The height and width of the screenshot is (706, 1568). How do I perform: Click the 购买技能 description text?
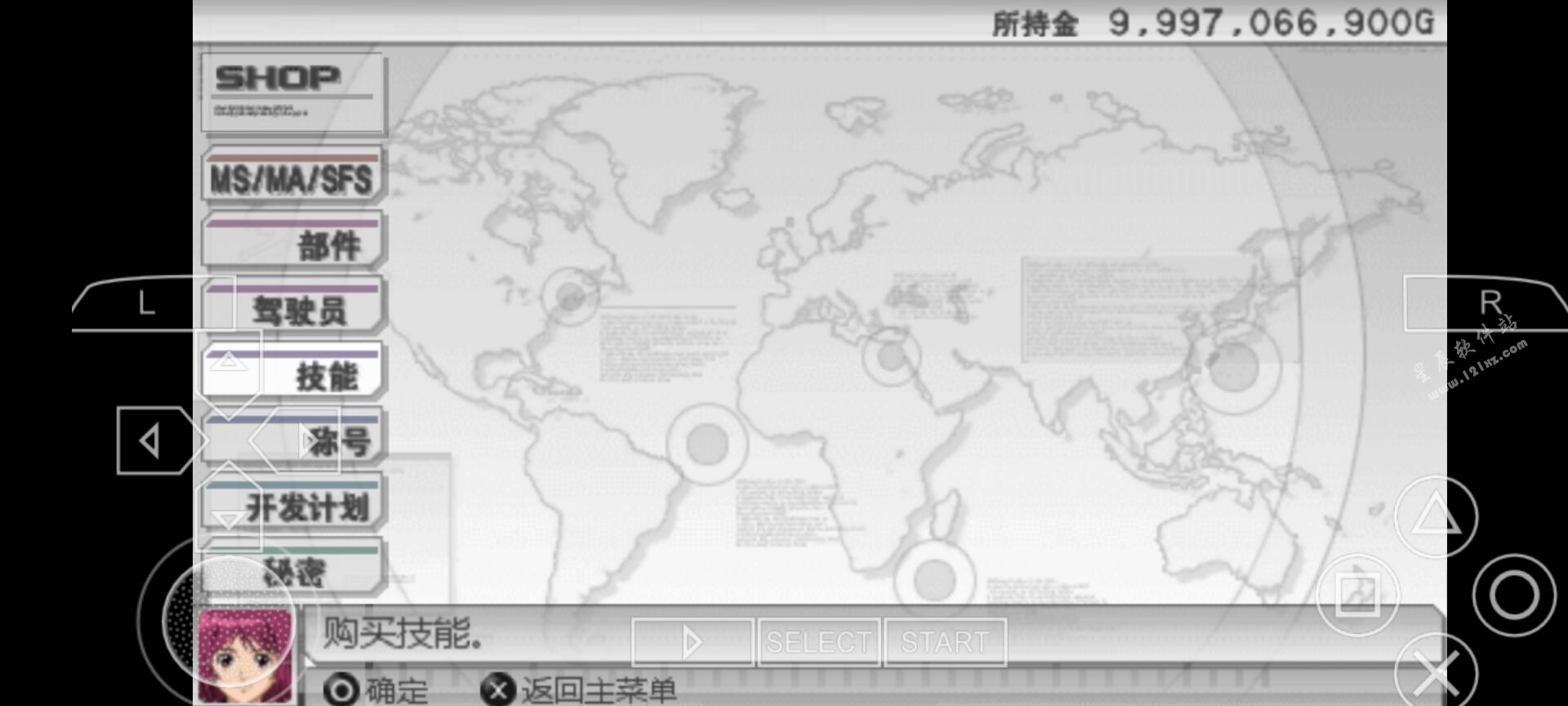(x=402, y=633)
